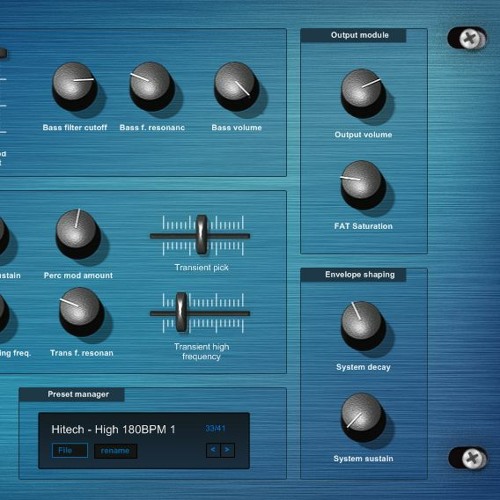
Task: Click the bottom-right rack screw
Action: click(472, 458)
